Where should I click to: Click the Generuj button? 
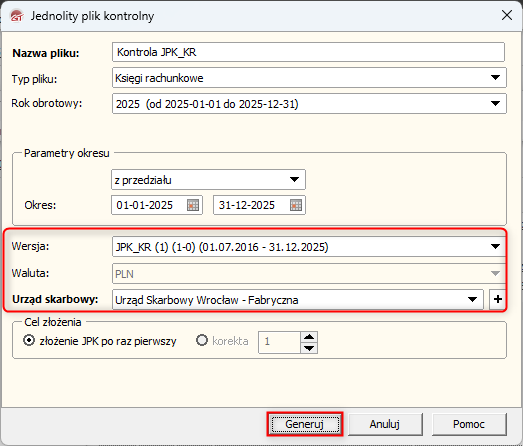(x=305, y=424)
